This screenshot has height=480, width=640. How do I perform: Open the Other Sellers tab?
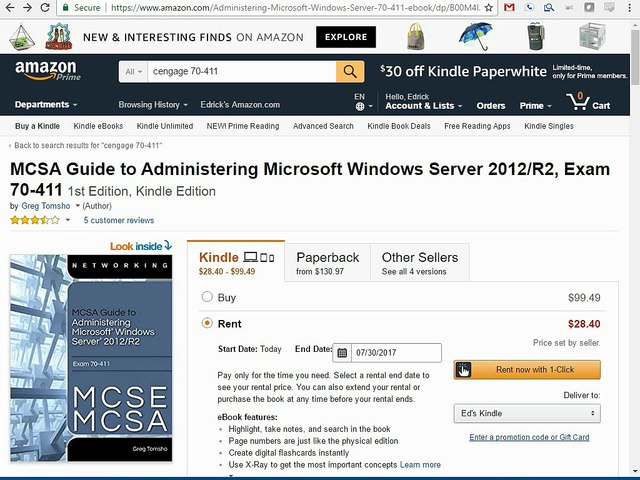[x=420, y=263]
